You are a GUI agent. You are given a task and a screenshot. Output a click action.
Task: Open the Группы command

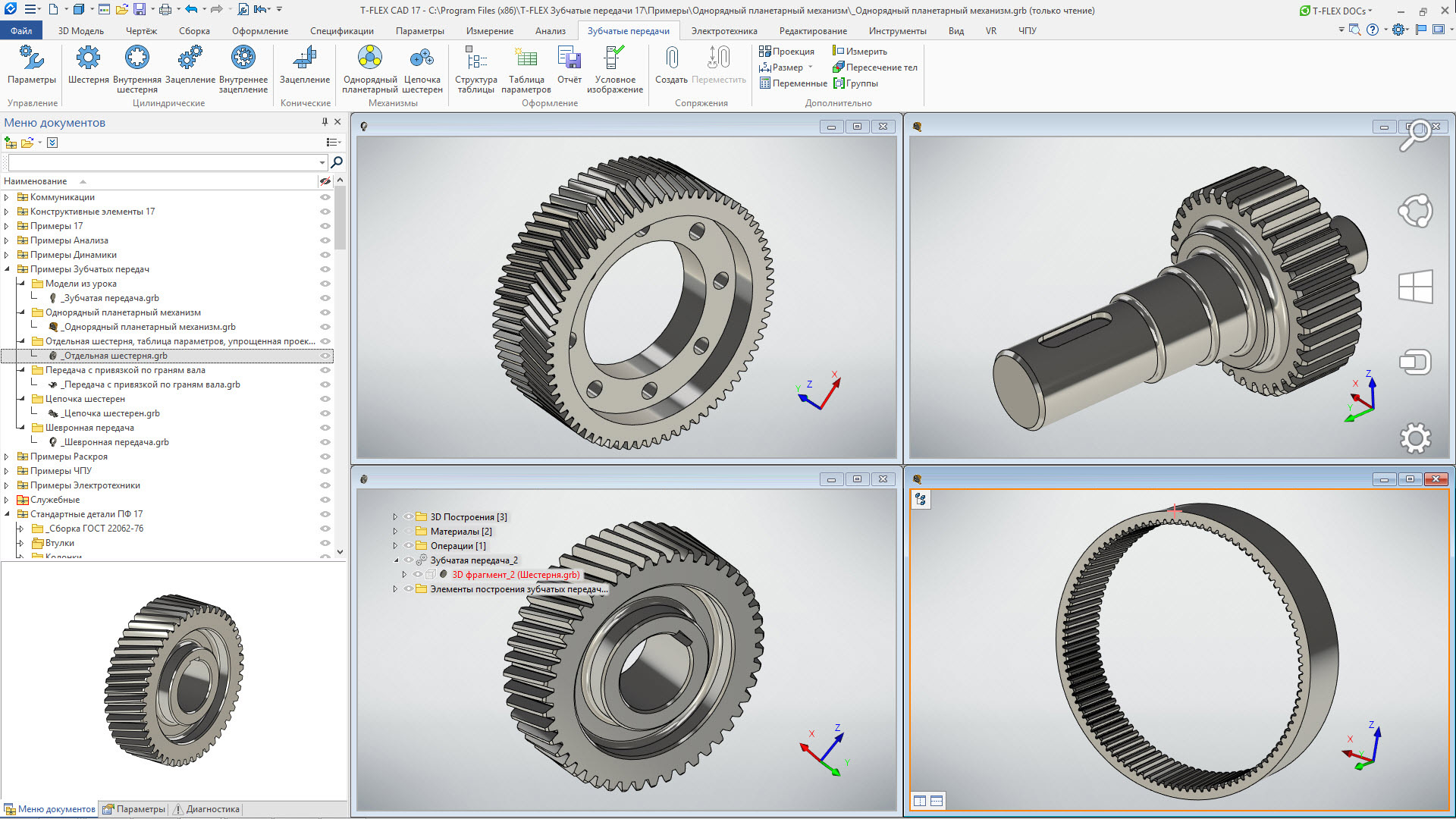pyautogui.click(x=855, y=83)
